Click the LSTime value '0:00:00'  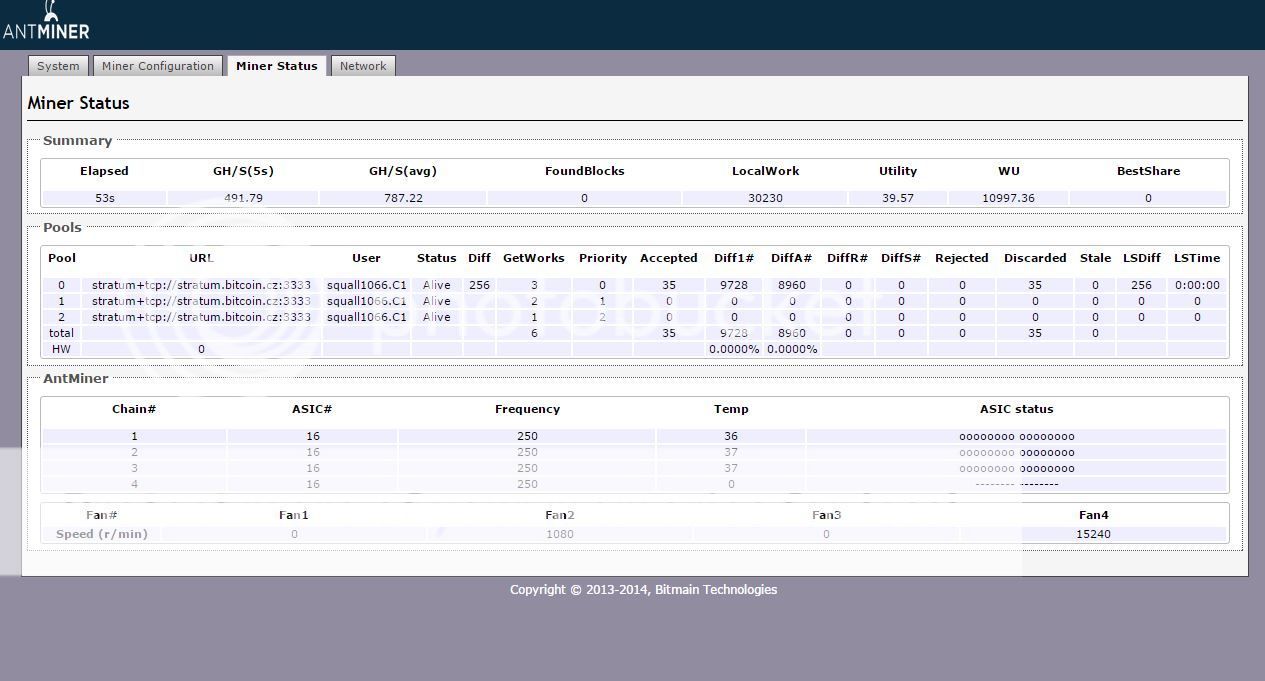1197,285
